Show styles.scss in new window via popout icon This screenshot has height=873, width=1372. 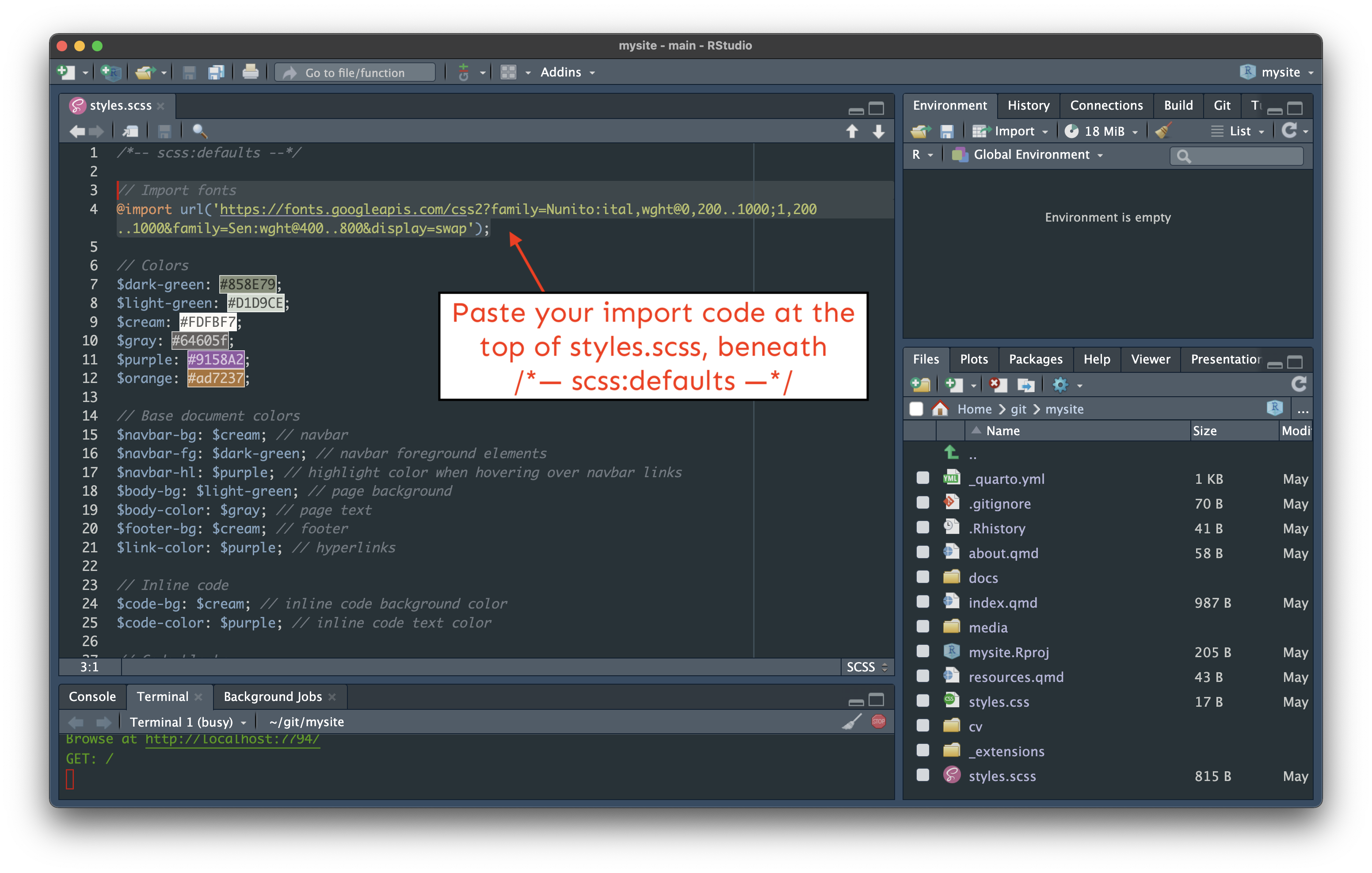coord(130,130)
